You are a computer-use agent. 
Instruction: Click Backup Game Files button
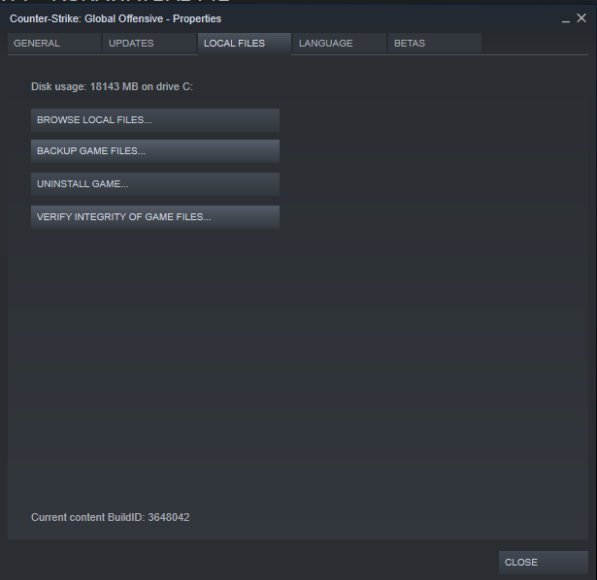click(155, 151)
